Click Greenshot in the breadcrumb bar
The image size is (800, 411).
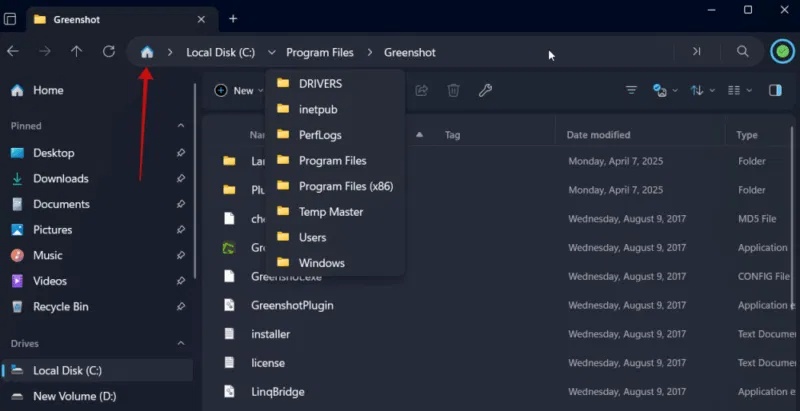click(410, 52)
